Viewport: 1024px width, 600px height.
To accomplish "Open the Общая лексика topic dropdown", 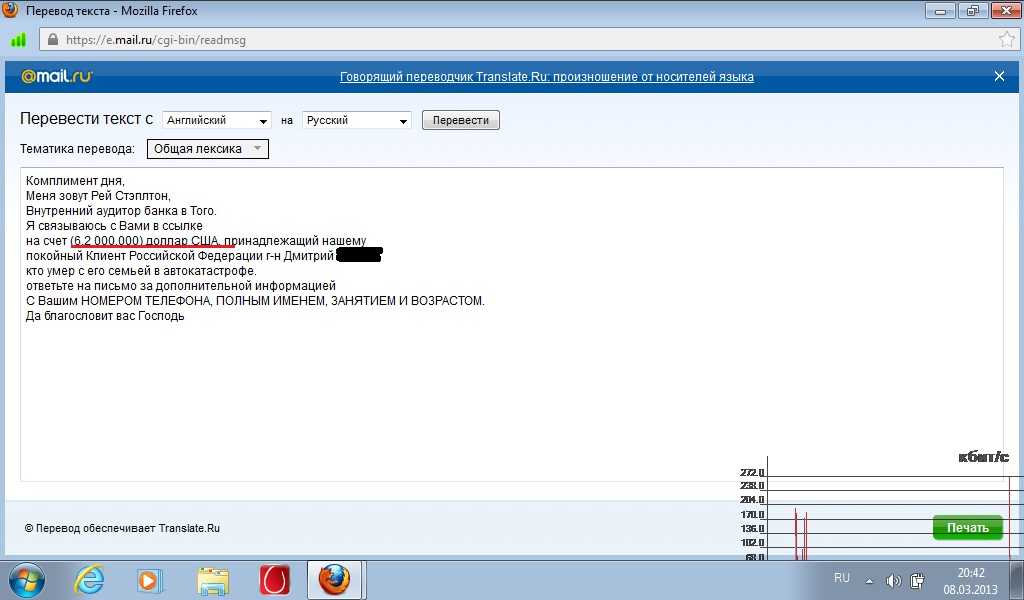I will tap(208, 149).
